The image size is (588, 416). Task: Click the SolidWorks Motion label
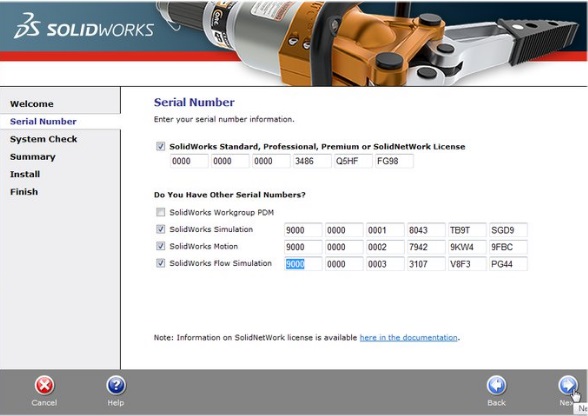tap(204, 246)
